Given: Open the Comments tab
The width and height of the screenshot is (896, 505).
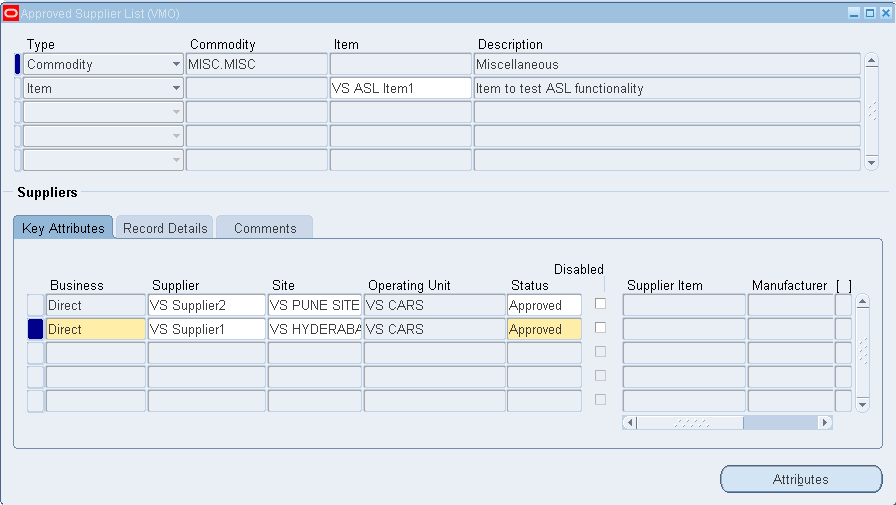Looking at the screenshot, I should (265, 228).
